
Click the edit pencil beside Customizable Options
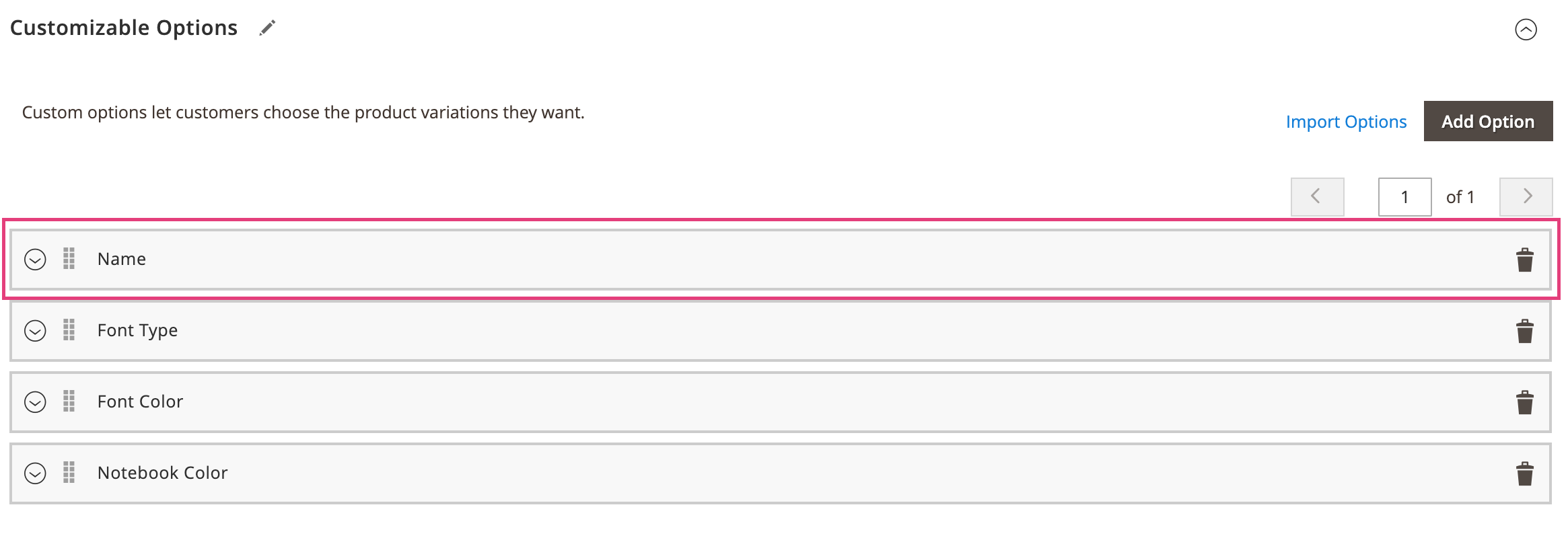click(267, 28)
